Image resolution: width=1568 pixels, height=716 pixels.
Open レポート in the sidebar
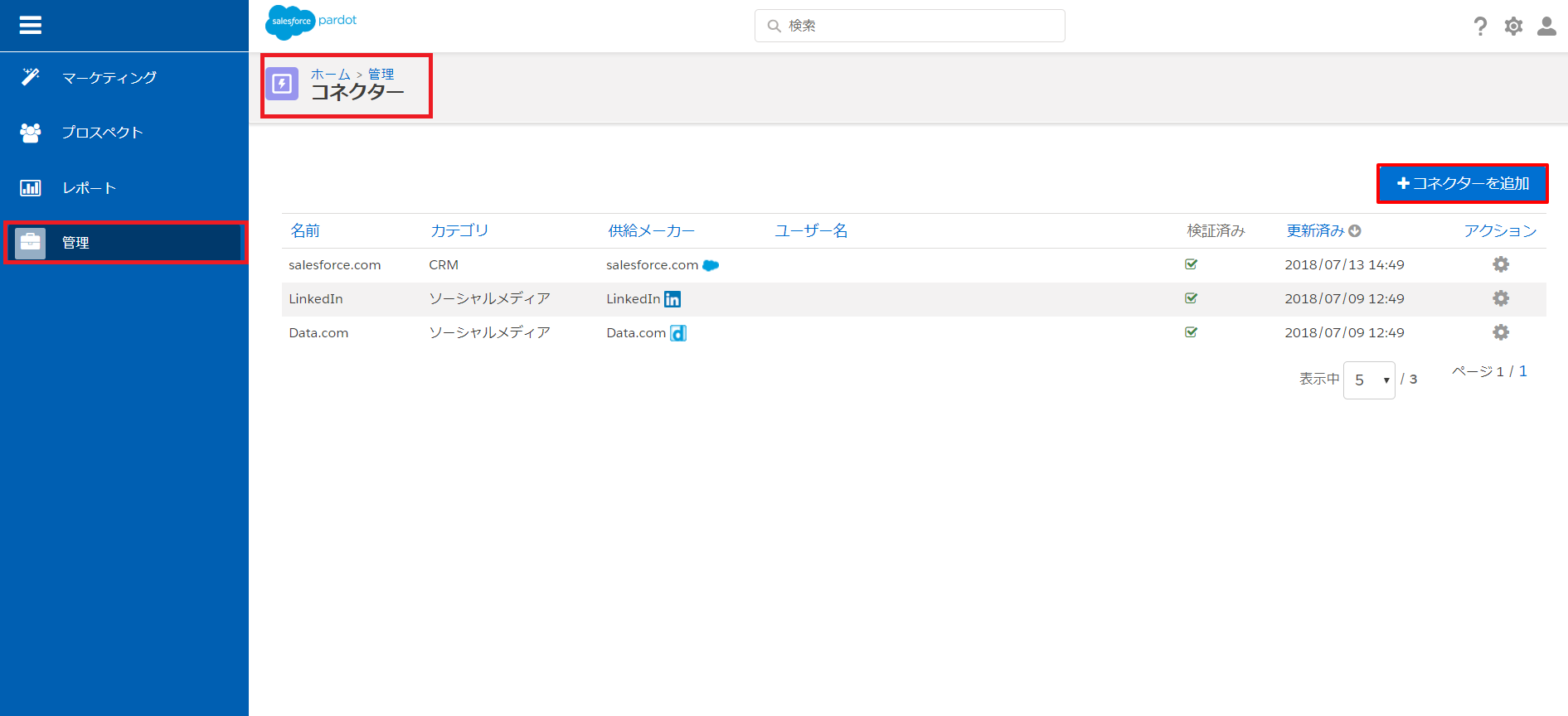pos(89,188)
